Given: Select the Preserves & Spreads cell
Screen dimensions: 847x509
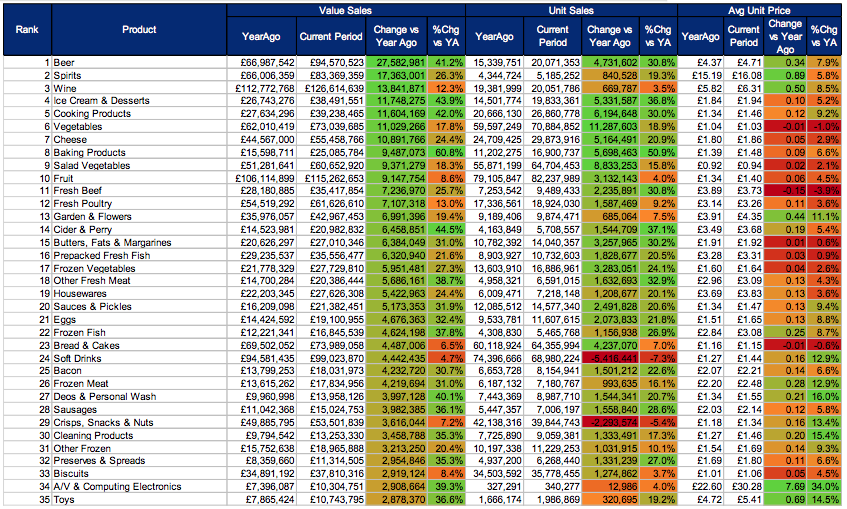Looking at the screenshot, I should (139, 461).
